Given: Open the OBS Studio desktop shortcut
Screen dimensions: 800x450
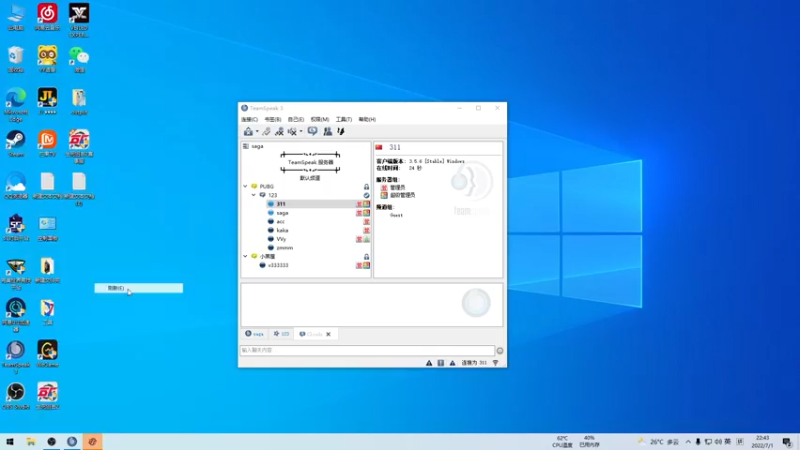Looking at the screenshot, I should point(16,396).
